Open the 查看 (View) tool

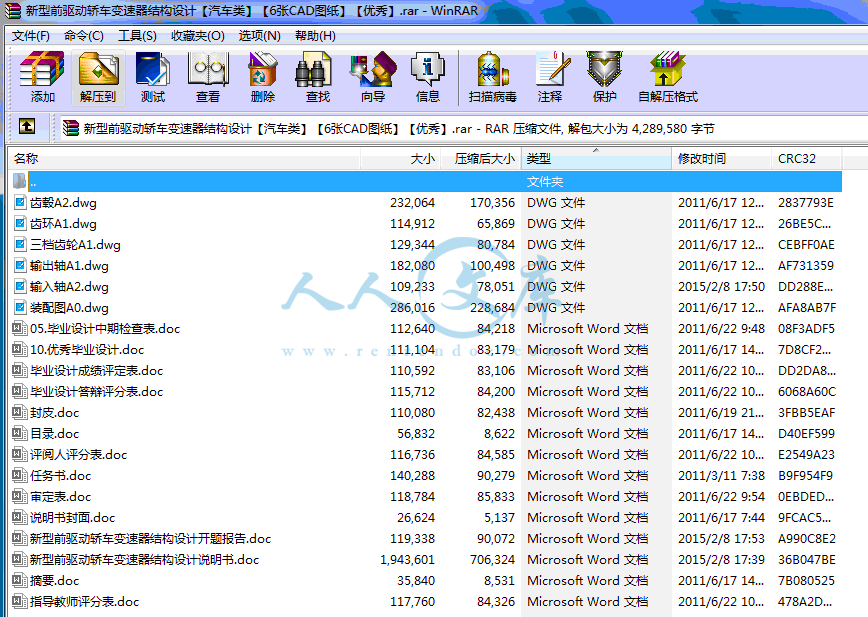(208, 77)
